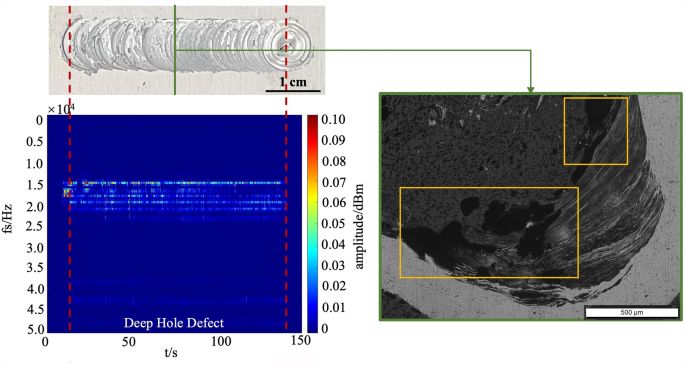Image resolution: width=685 pixels, height=368 pixels.
Task: Click the "500 μm" micrograph scale bar
Action: 631,312
